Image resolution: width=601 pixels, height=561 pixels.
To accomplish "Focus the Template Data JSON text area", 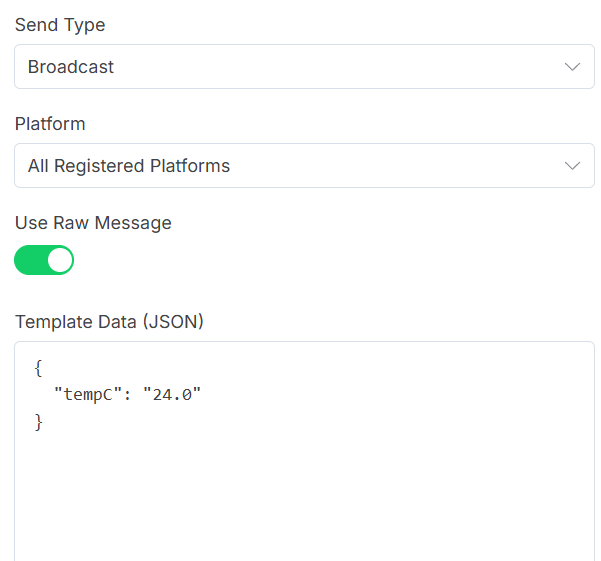I will [x=304, y=451].
